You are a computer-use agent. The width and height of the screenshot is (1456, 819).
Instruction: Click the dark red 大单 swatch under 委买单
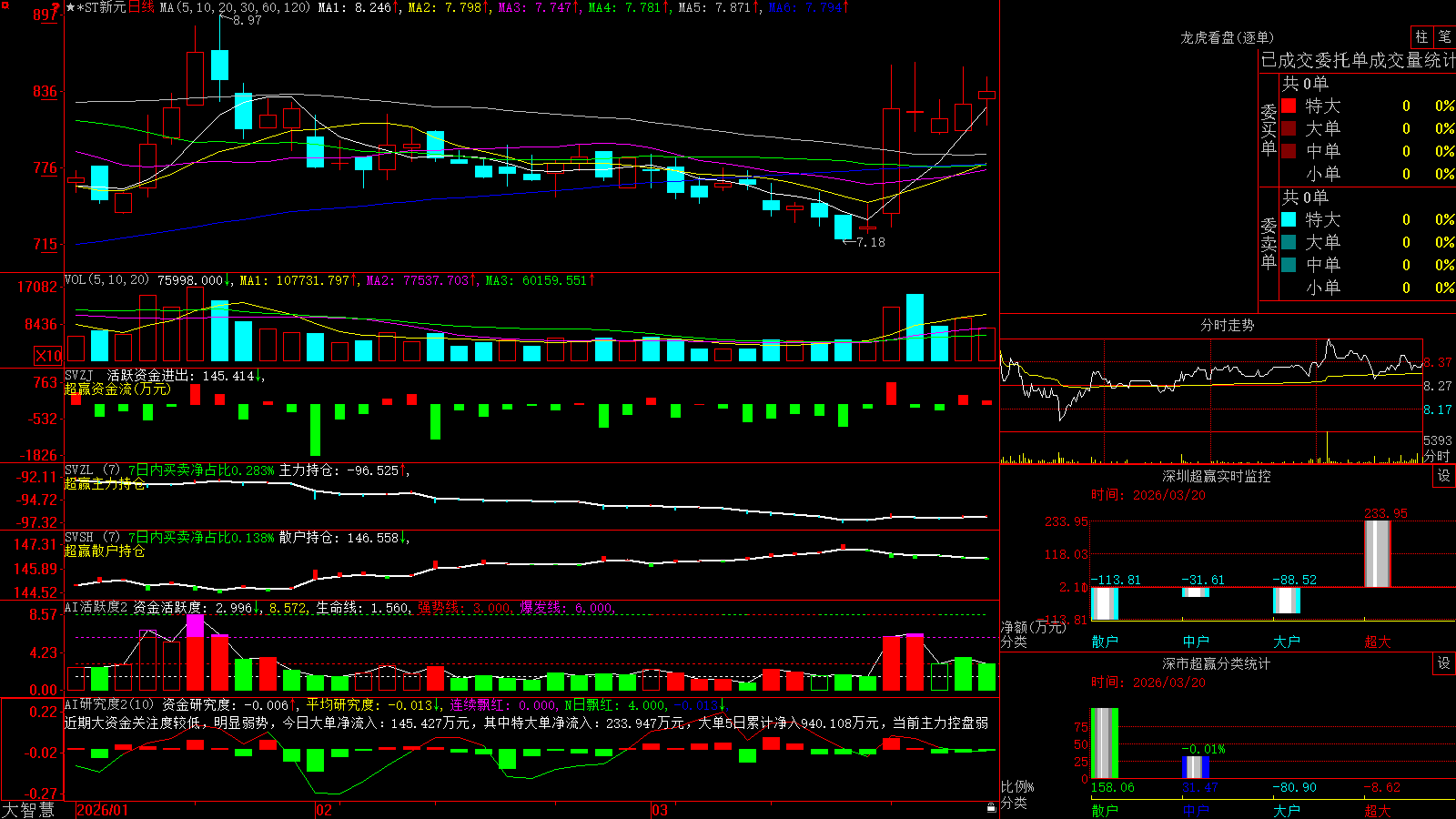click(1289, 128)
